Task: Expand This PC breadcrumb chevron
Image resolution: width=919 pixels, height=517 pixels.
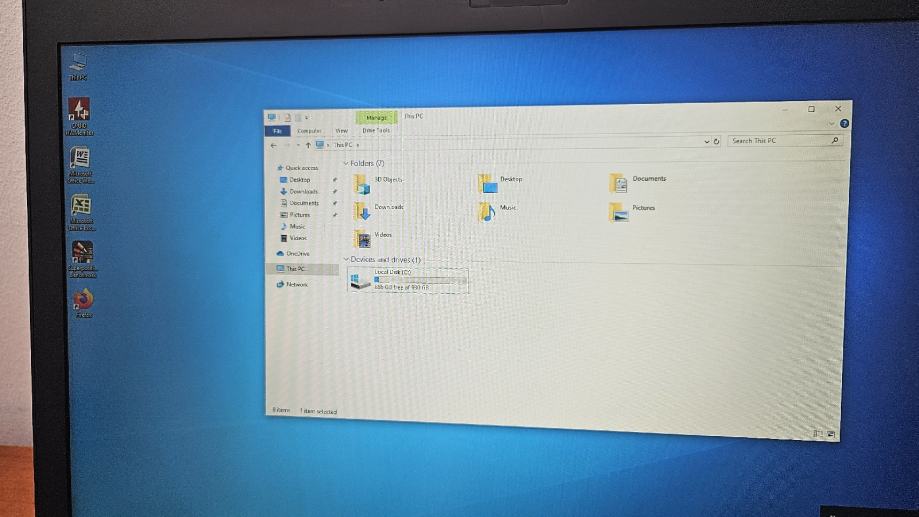Action: coord(358,145)
